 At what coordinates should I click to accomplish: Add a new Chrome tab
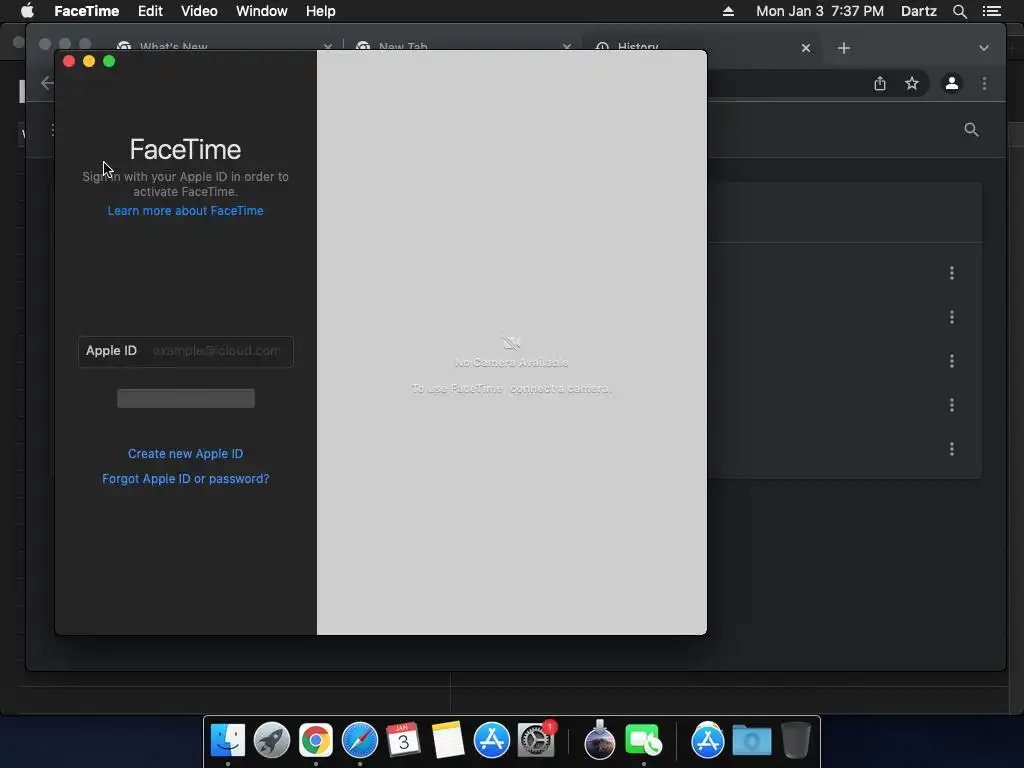click(844, 48)
